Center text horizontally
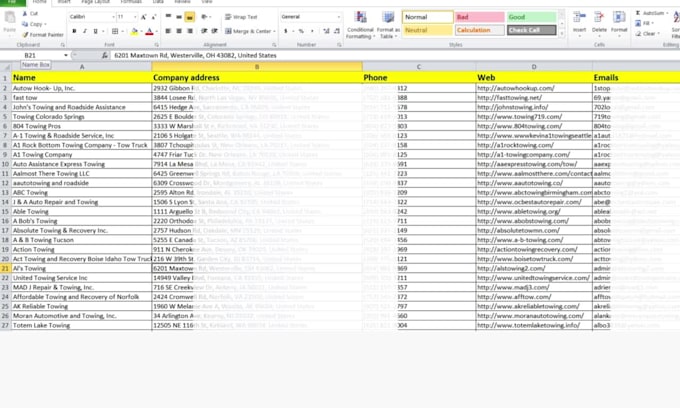Screen dimensions: 680x408 179,31
